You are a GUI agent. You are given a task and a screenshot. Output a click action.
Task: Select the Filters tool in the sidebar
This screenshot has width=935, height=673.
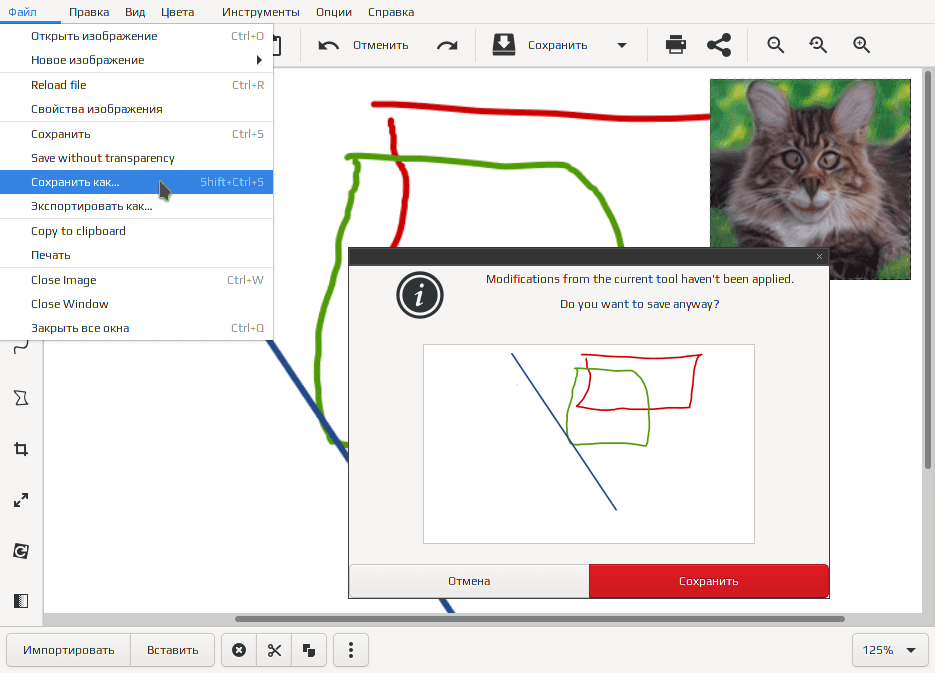(x=21, y=601)
